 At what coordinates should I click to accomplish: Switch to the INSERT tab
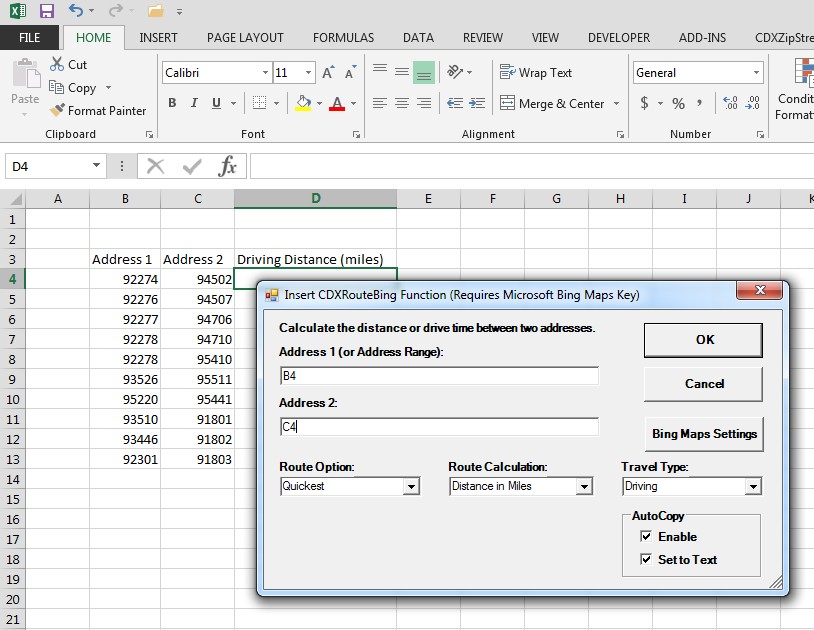(x=158, y=37)
